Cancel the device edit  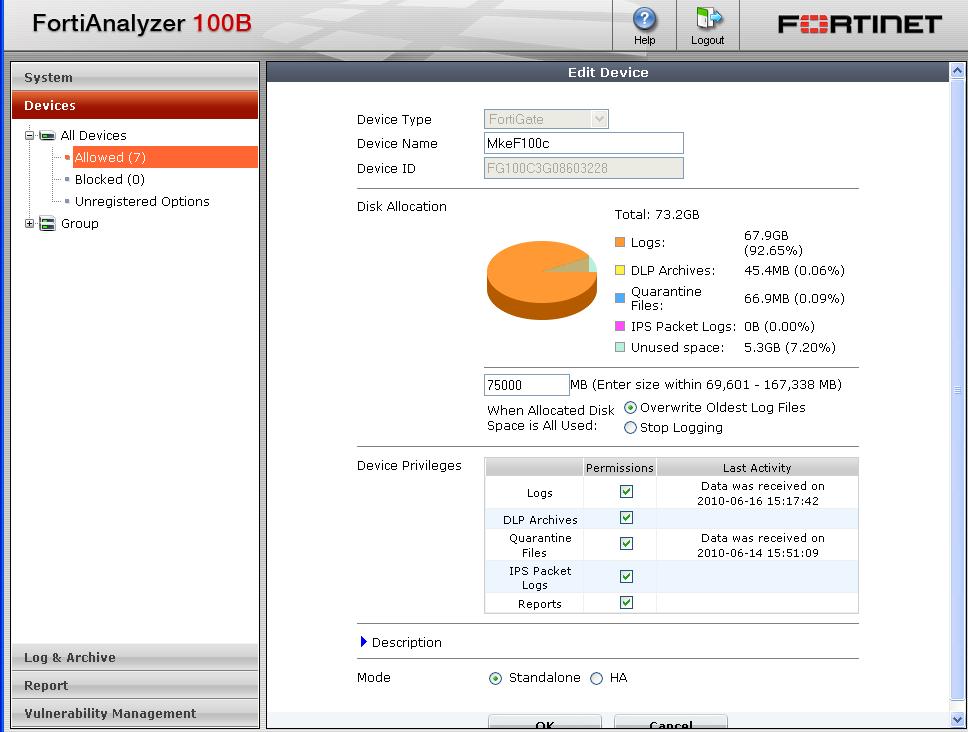pos(670,724)
